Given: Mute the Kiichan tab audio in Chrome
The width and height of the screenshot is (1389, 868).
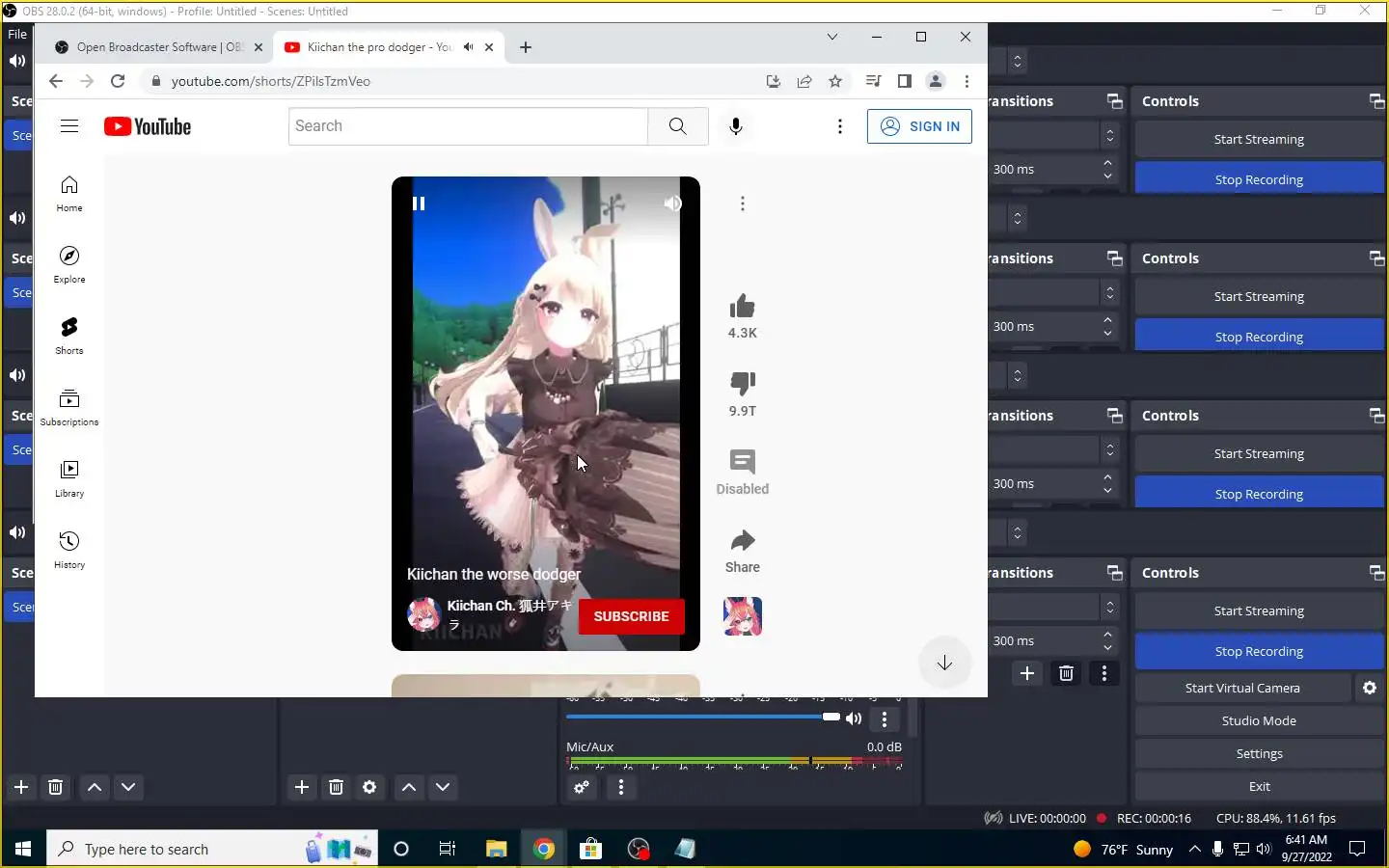Looking at the screenshot, I should 468,47.
